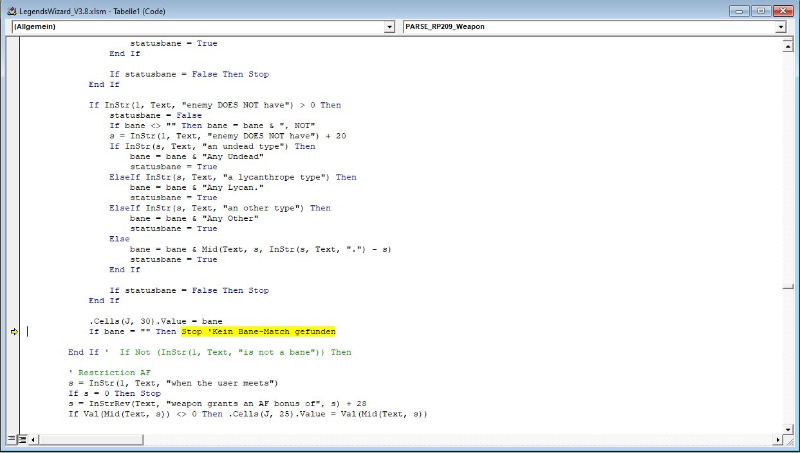Click the If InStr "enemy DOES NOT have" > 0 line
800x453 pixels.
tap(215, 105)
